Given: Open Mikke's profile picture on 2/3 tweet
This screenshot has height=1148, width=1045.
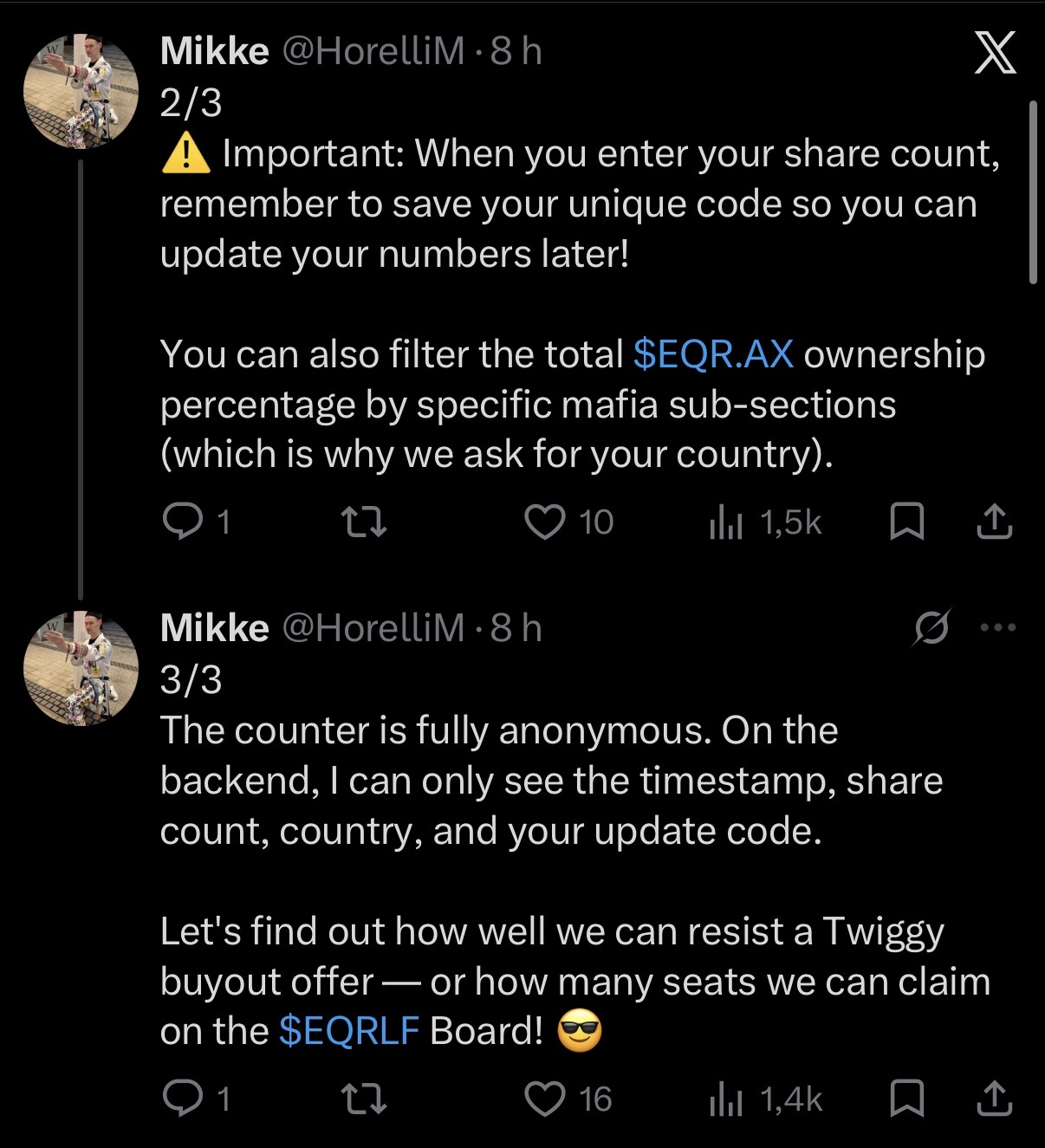Looking at the screenshot, I should (x=81, y=92).
